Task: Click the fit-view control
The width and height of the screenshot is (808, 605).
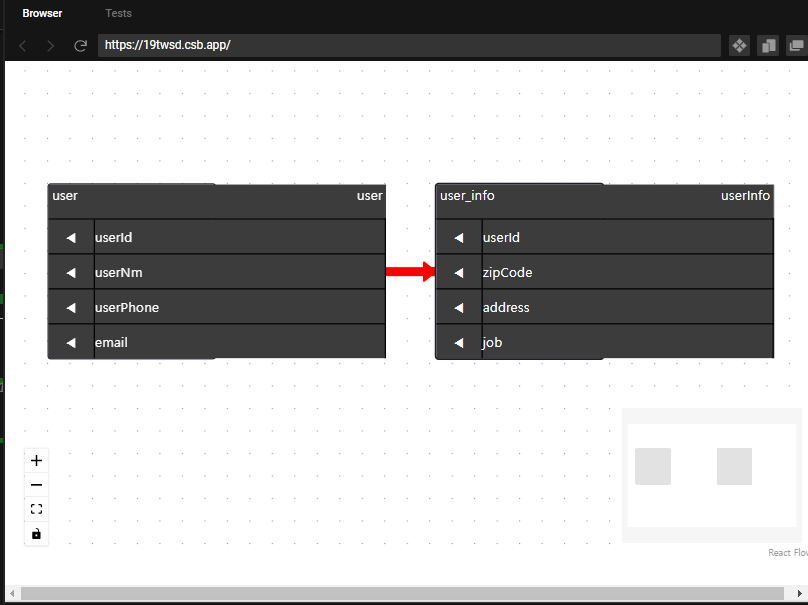Action: tap(36, 508)
